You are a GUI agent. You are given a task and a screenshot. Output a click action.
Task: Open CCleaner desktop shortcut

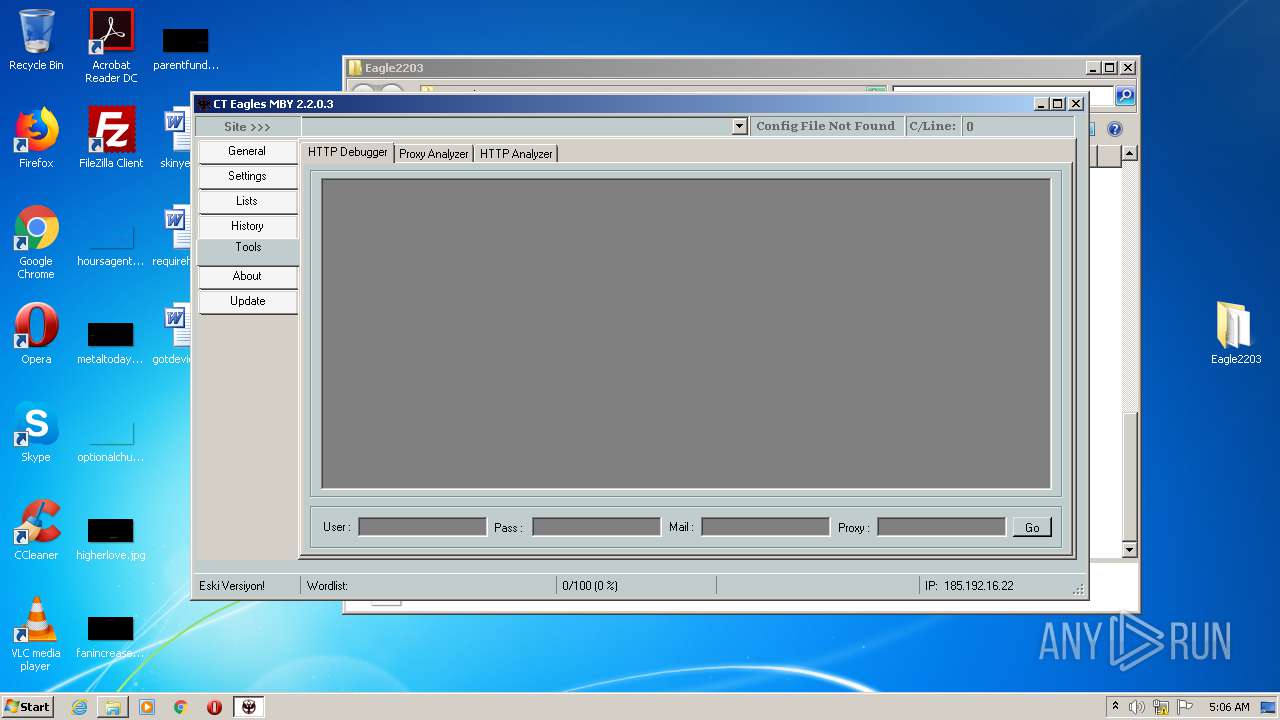click(x=36, y=530)
